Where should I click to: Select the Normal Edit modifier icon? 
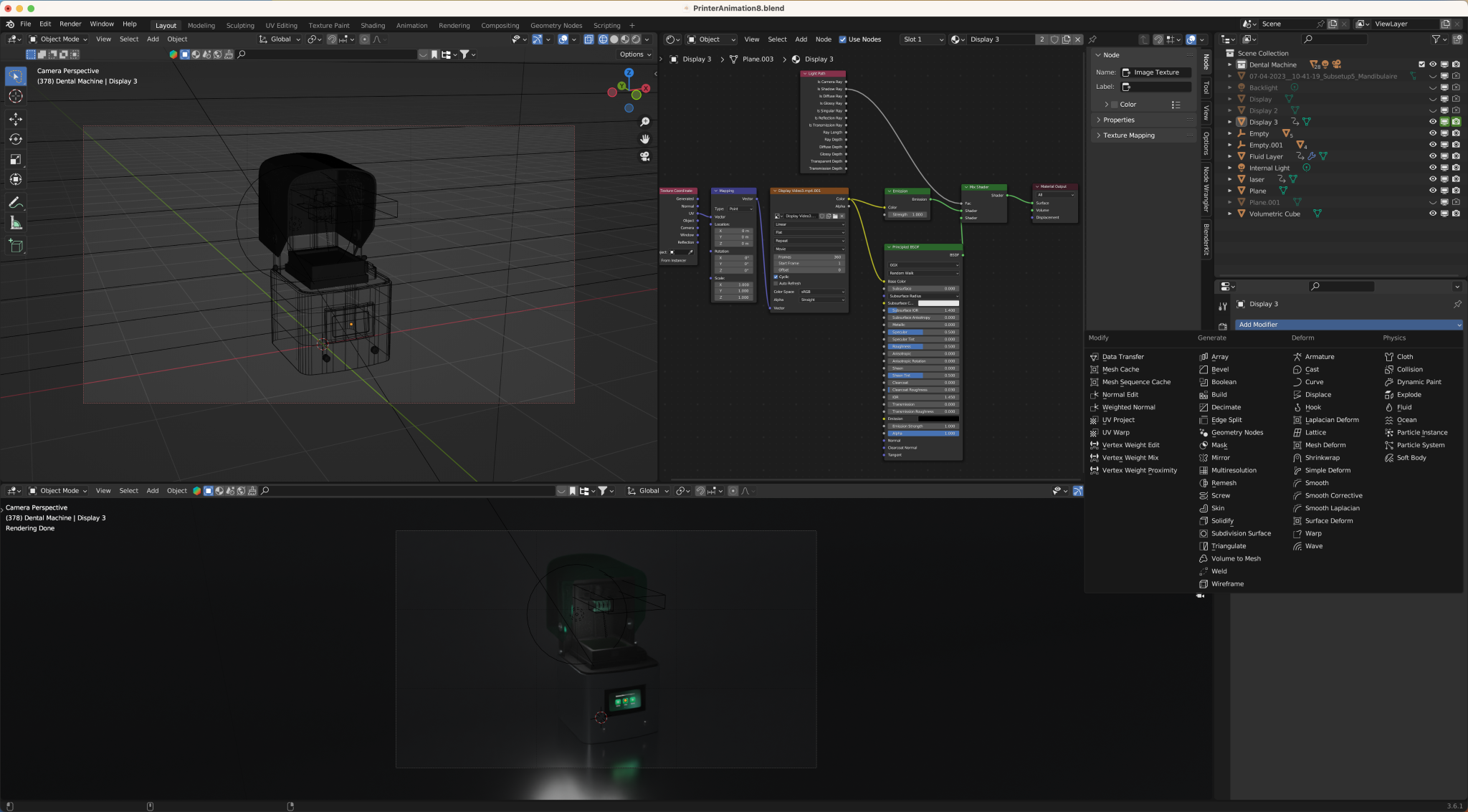pos(1094,394)
